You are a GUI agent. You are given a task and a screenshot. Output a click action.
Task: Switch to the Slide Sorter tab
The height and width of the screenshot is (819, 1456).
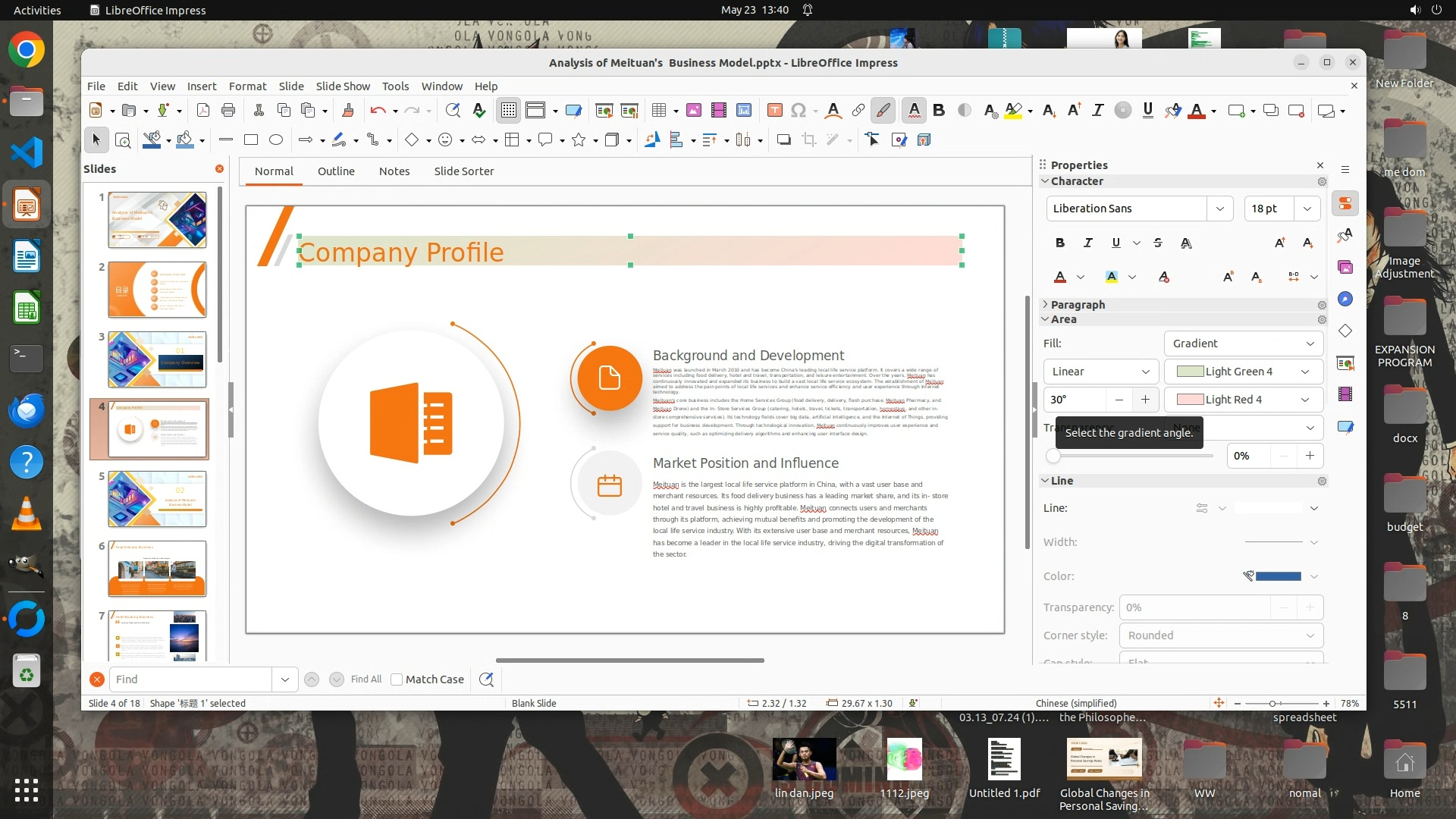[x=463, y=171]
